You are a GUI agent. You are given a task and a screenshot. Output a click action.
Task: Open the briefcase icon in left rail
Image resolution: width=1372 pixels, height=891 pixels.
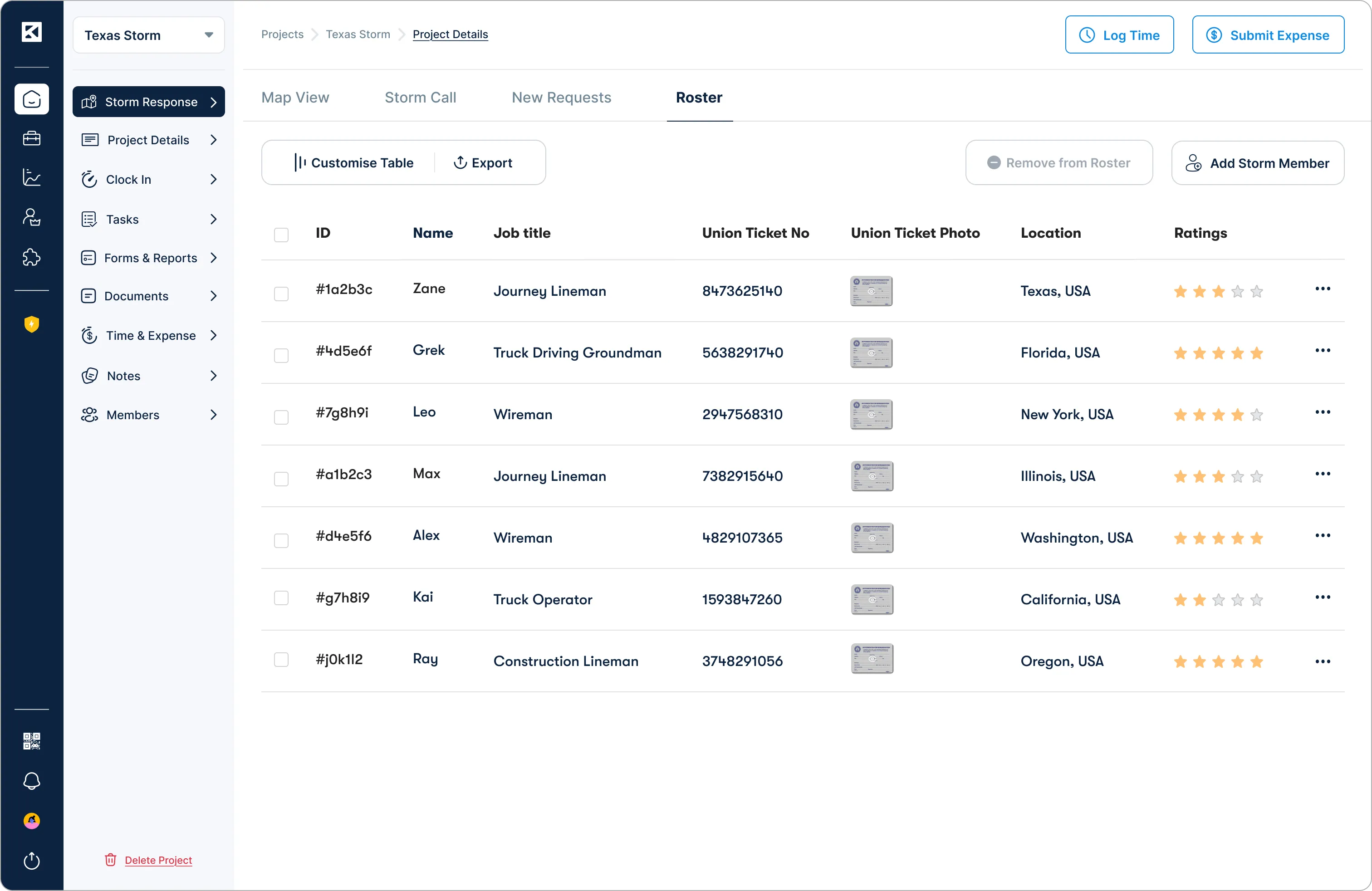[32, 138]
